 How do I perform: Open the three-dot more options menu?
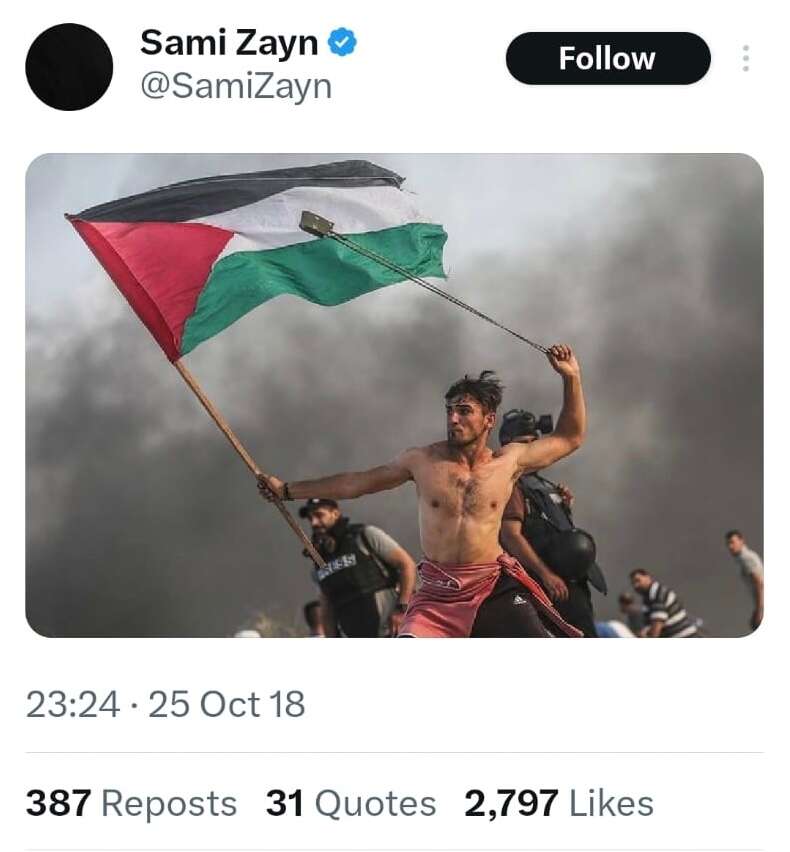[x=745, y=58]
